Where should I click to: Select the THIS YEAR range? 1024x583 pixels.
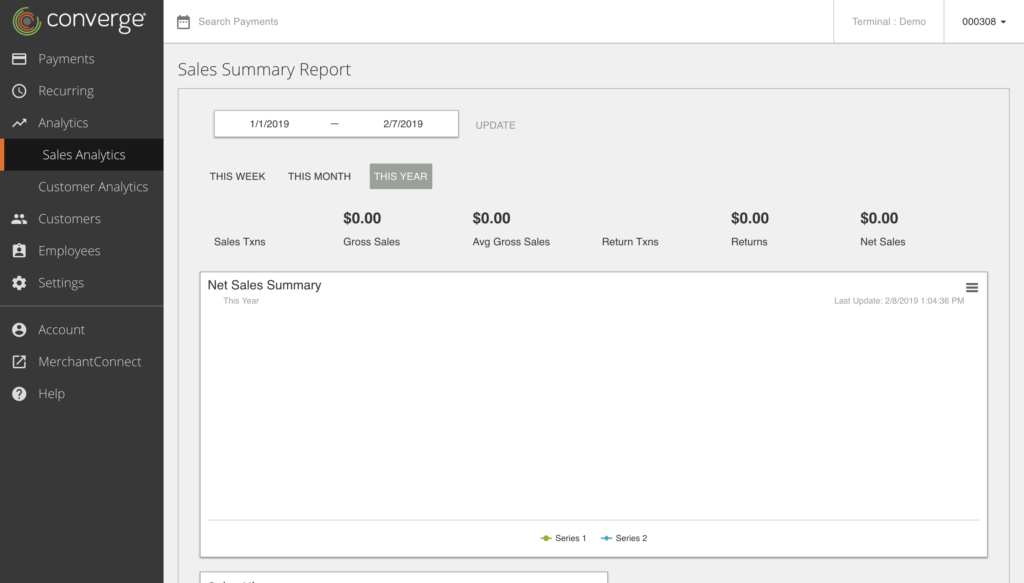pyautogui.click(x=400, y=176)
